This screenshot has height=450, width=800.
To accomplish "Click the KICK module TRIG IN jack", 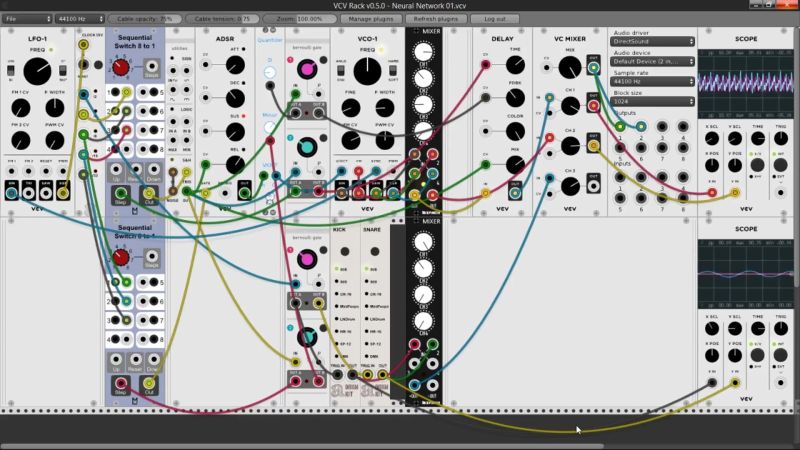I will pyautogui.click(x=337, y=374).
